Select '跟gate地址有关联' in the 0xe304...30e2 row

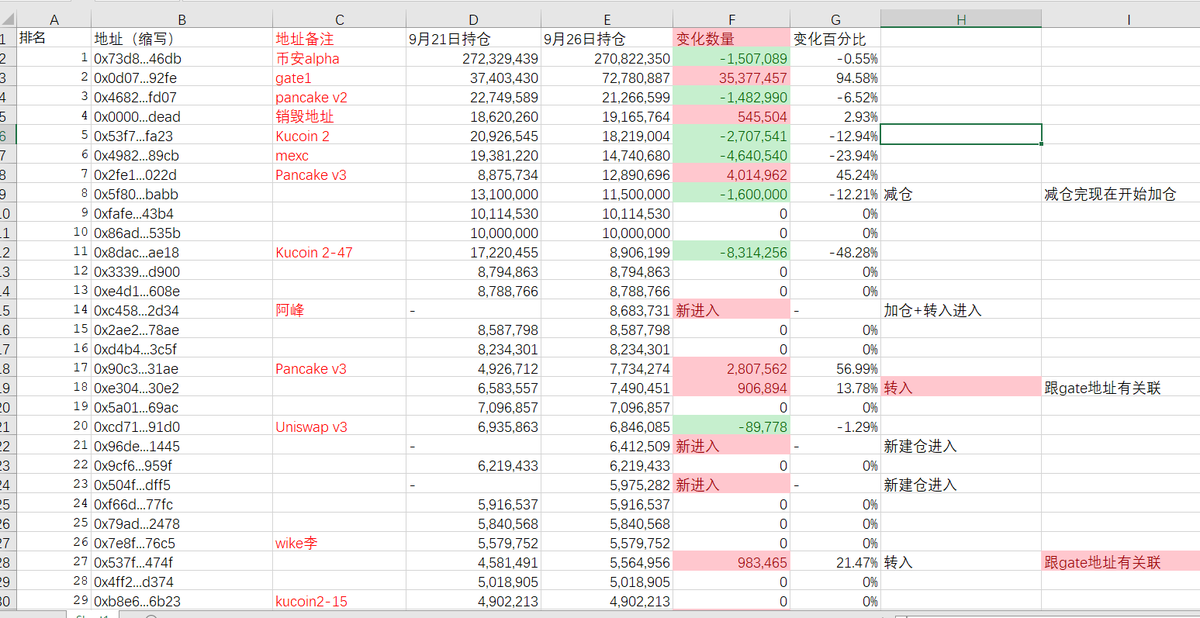tap(1121, 387)
